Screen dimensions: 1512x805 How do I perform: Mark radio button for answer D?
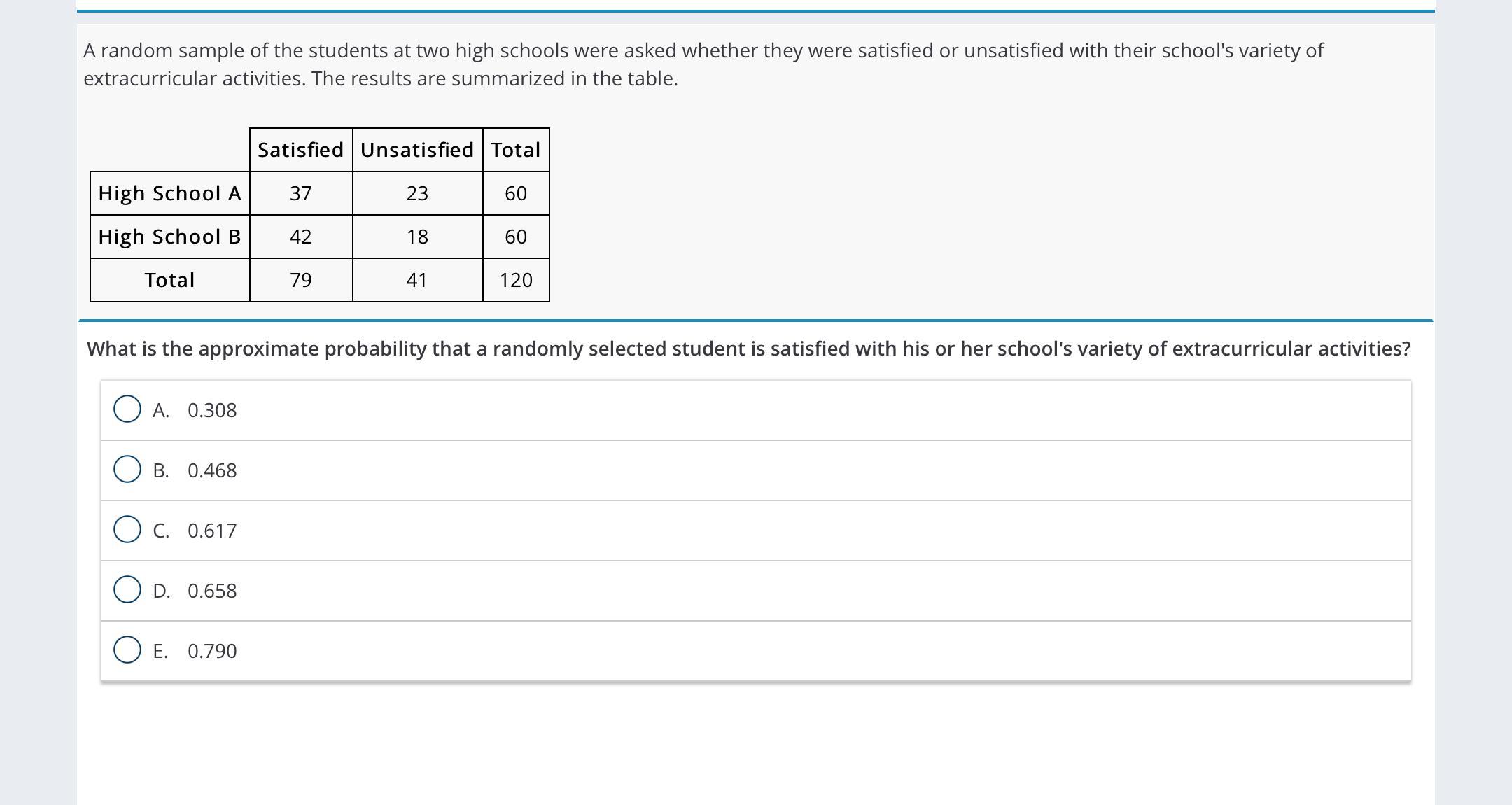pos(127,590)
